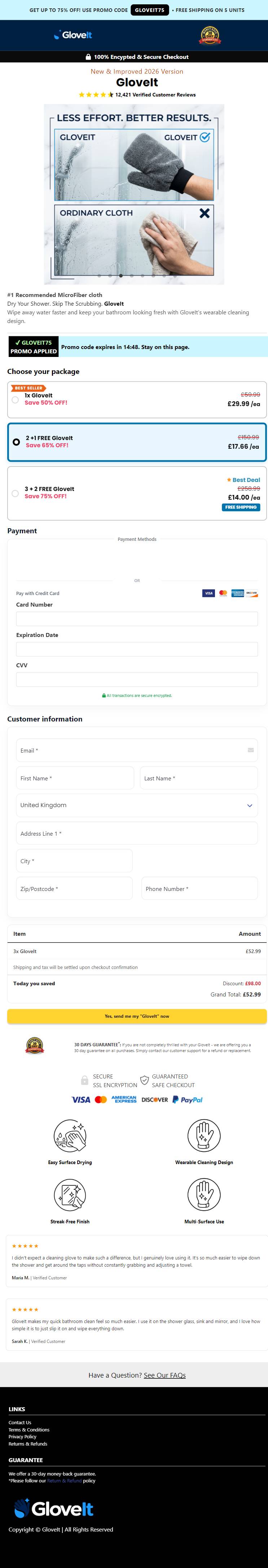
Task: Click the American Express icon in payment section
Action: tap(238, 593)
